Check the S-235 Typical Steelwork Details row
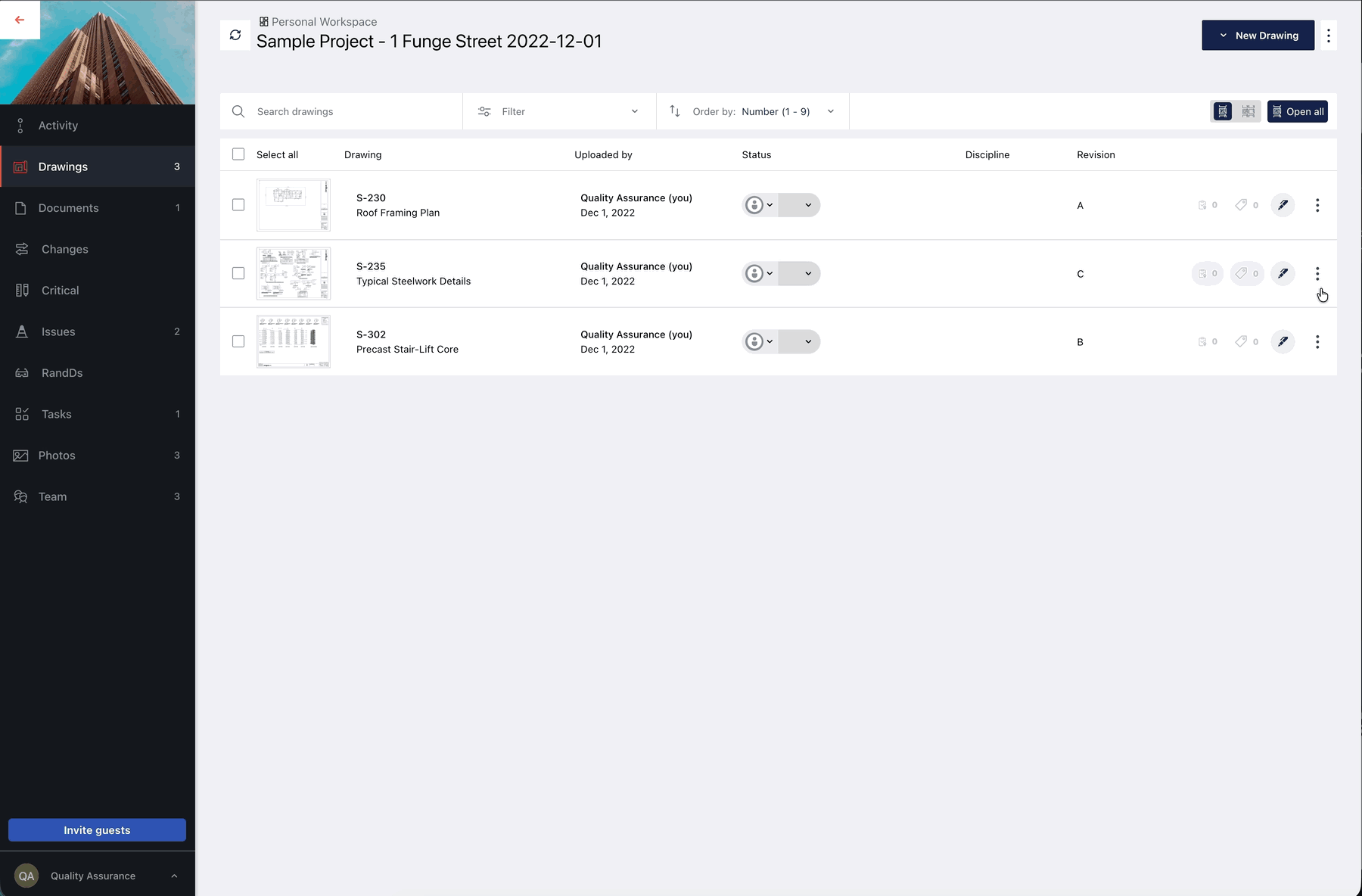The height and width of the screenshot is (896, 1362). click(x=238, y=273)
